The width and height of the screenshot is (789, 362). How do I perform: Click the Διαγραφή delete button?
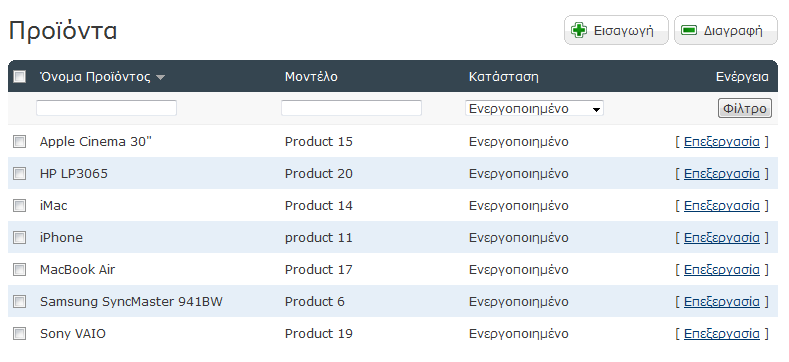726,30
